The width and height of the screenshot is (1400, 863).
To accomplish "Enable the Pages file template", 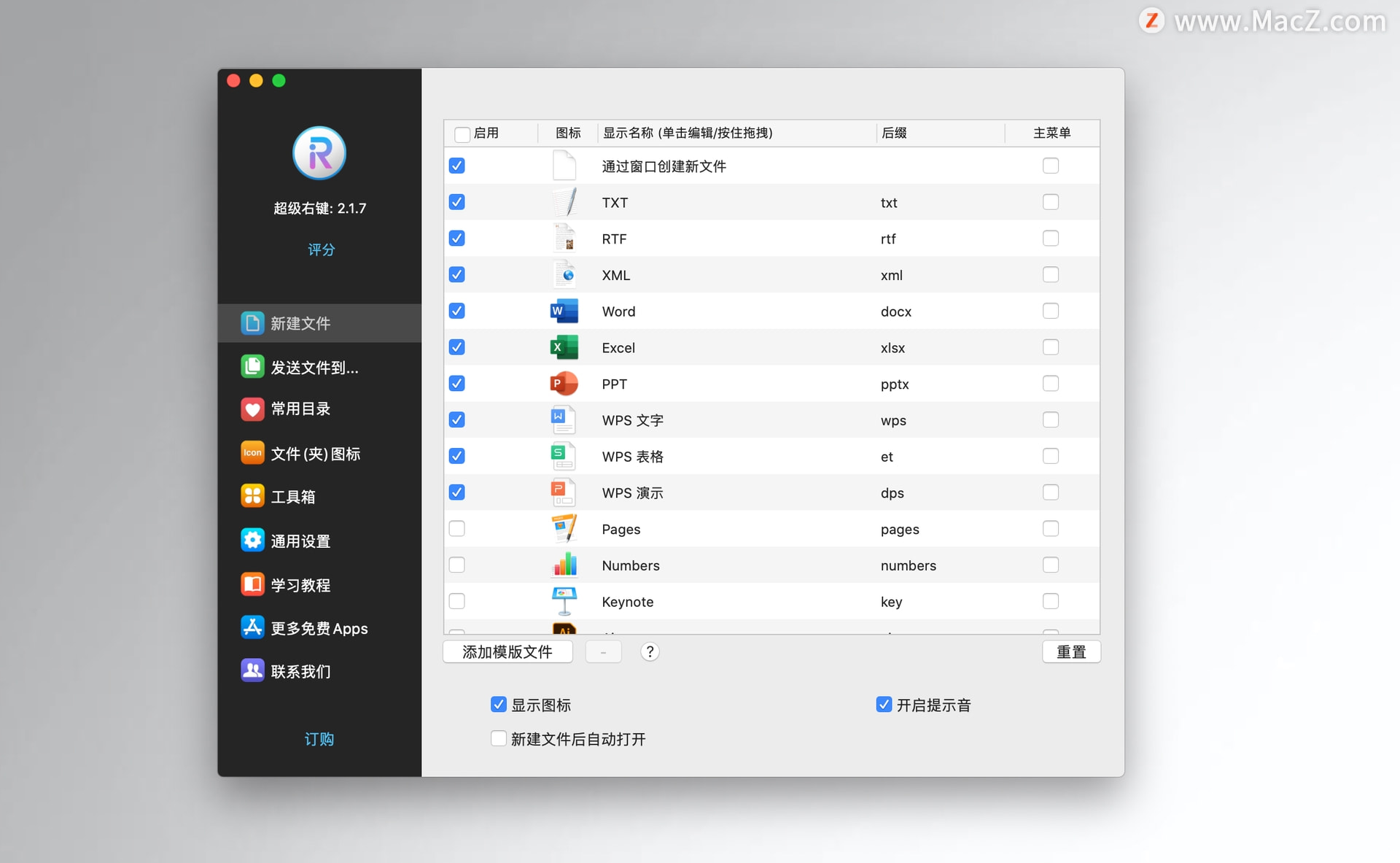I will coord(456,528).
